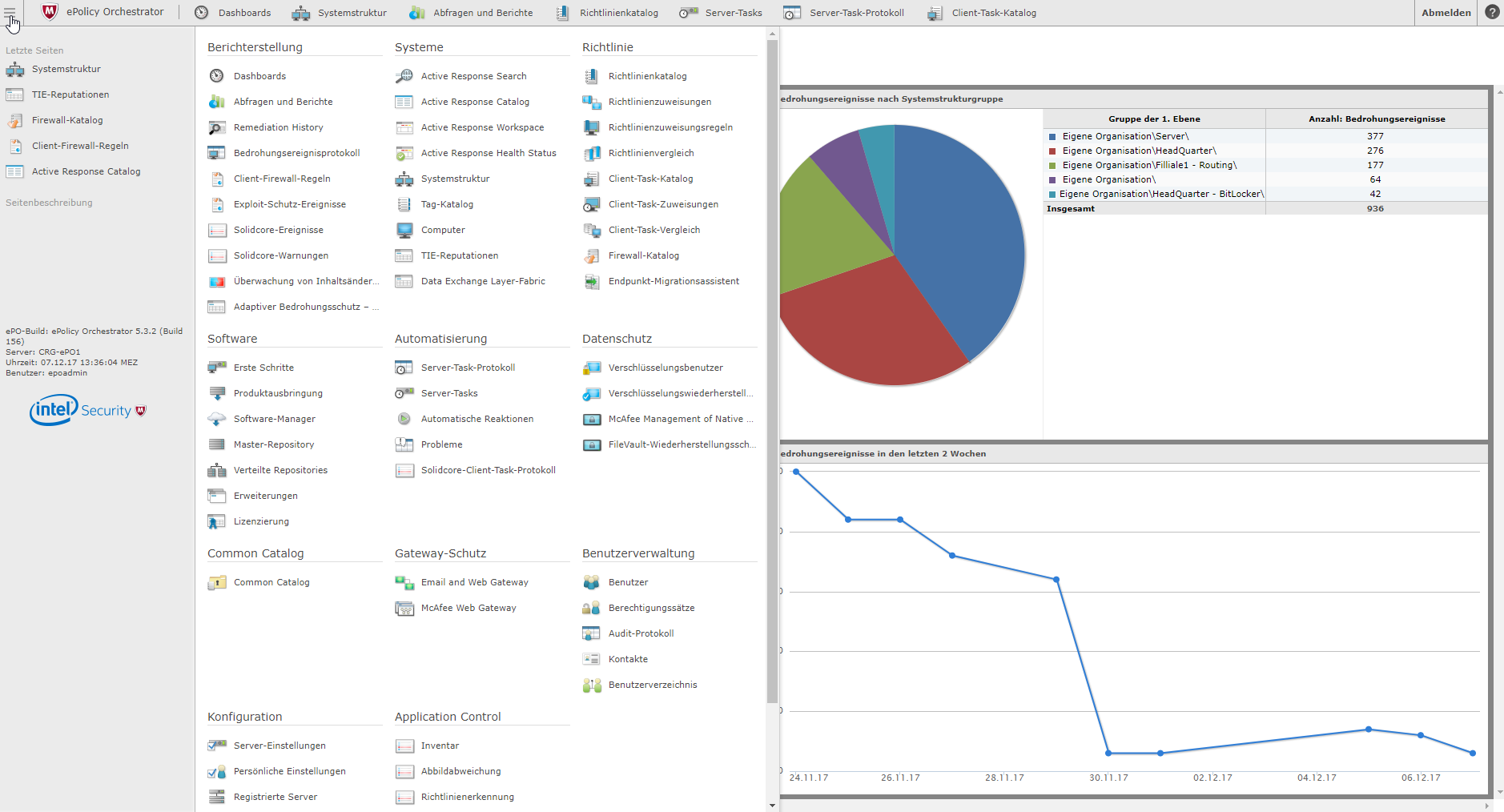Click the Gruppe der 1. Ebene column header
1504x812 pixels.
click(x=1154, y=119)
